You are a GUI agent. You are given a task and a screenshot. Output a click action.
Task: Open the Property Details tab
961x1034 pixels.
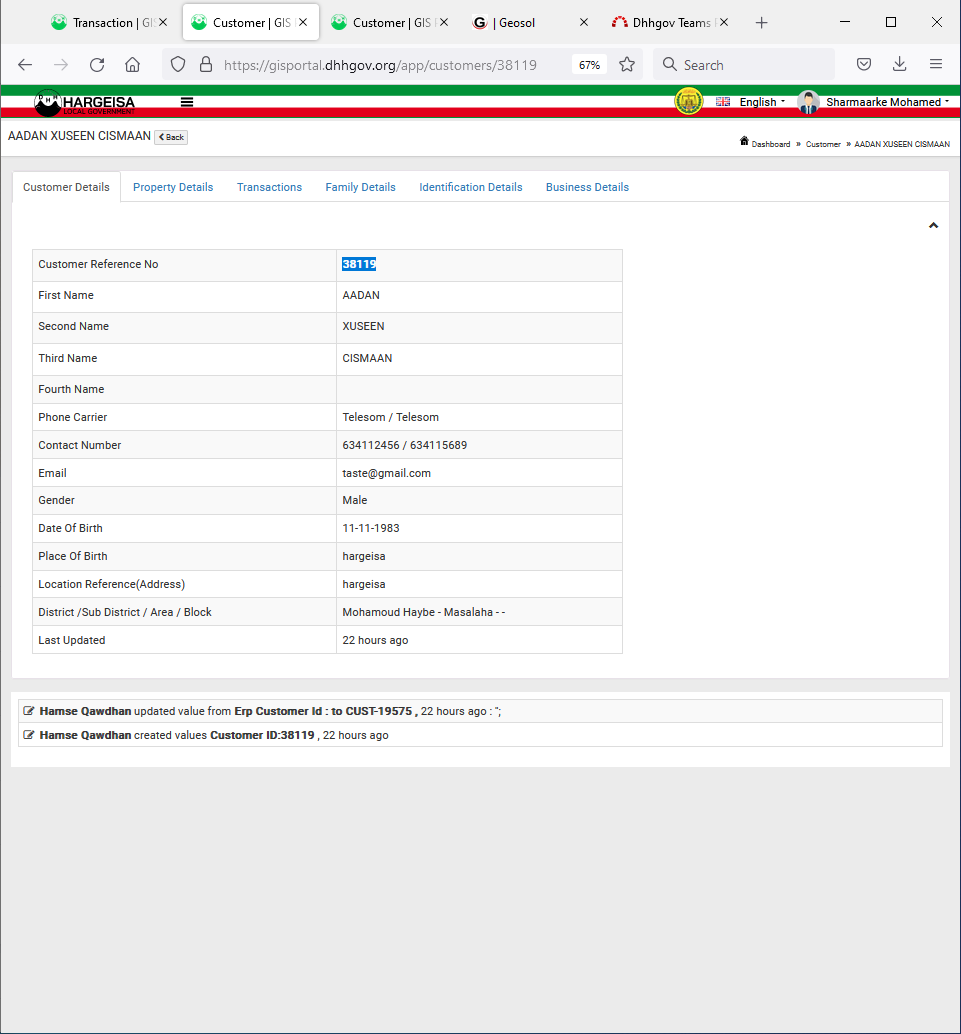pos(173,187)
